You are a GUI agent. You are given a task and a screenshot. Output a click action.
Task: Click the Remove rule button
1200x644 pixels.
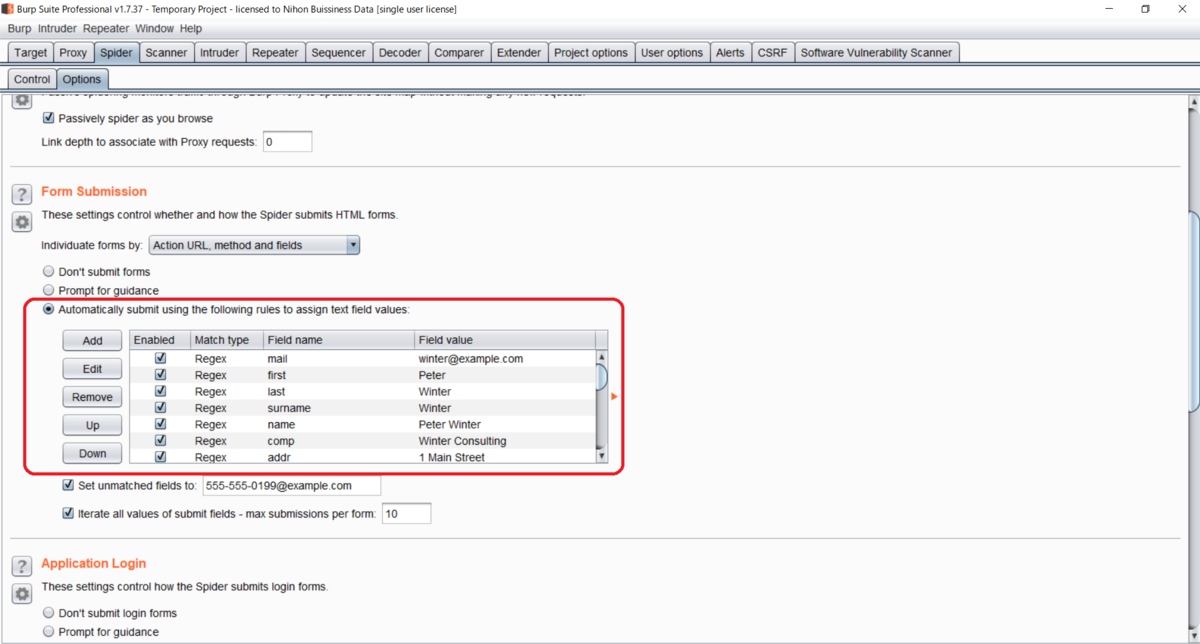(92, 397)
